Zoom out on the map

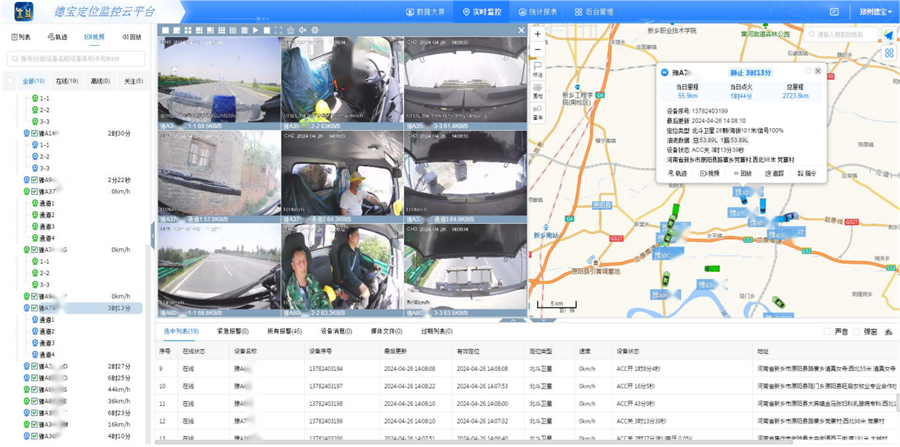[x=537, y=48]
